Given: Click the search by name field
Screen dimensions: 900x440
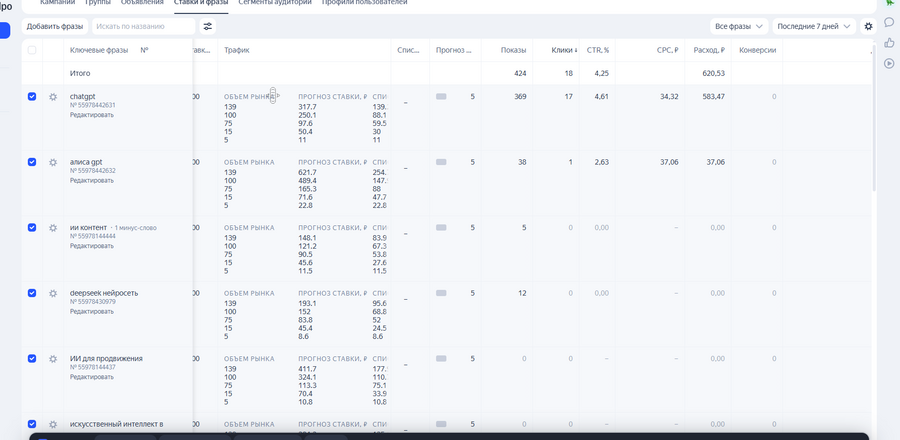Looking at the screenshot, I should click(x=143, y=26).
